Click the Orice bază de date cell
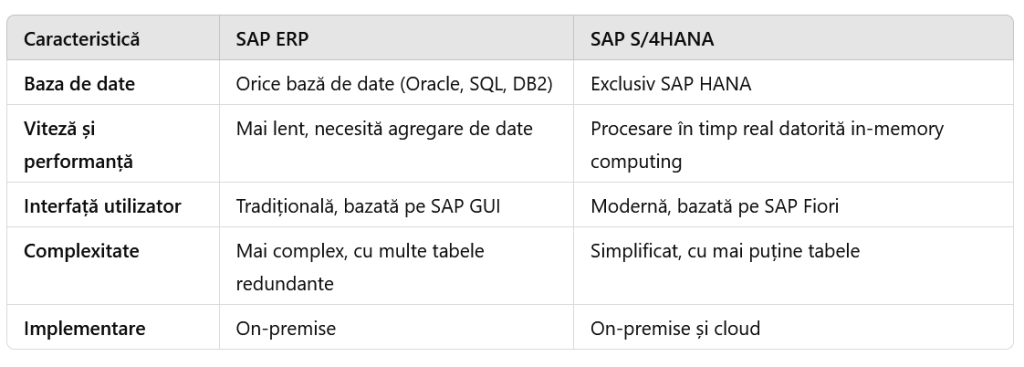Image resolution: width=1024 pixels, height=367 pixels. (394, 84)
